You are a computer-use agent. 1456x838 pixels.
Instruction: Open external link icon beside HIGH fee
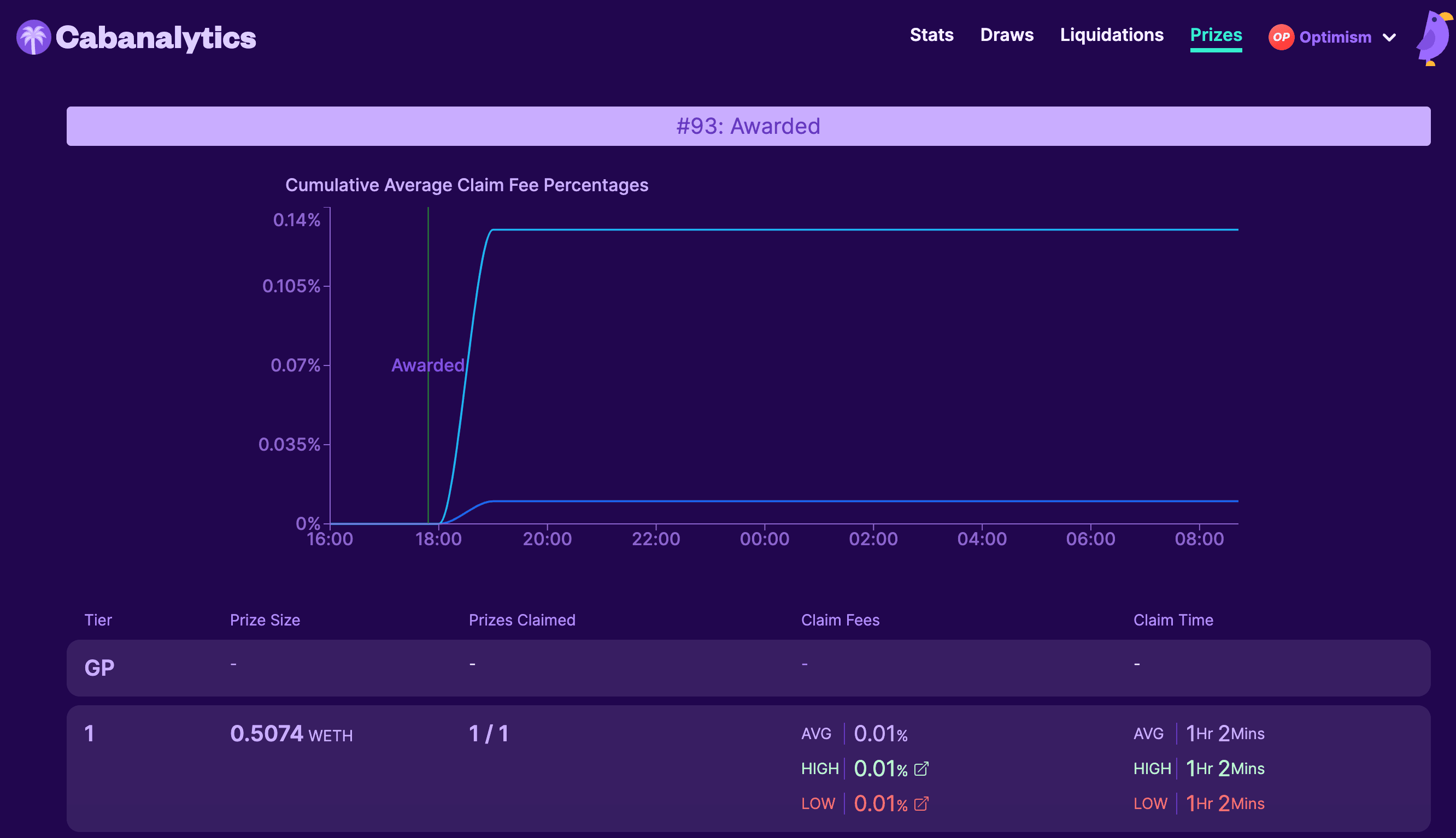click(x=921, y=769)
